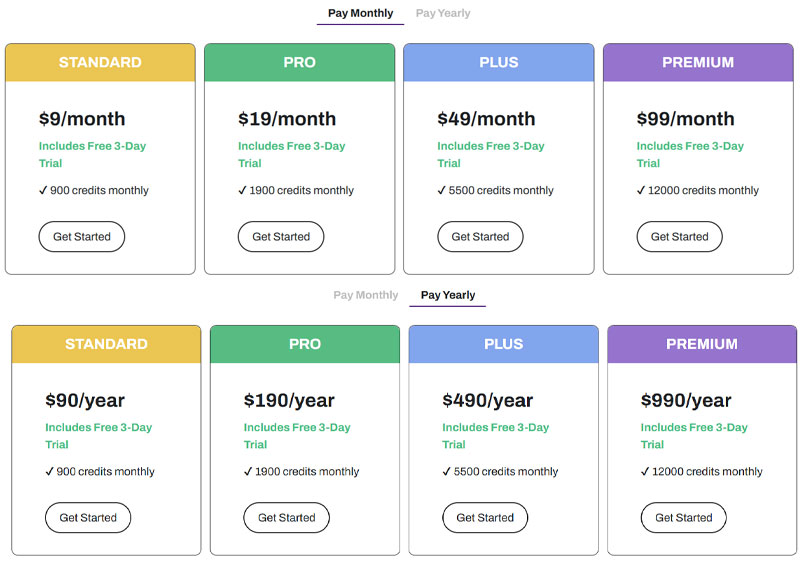This screenshot has width=800, height=564.
Task: Click the checkmark beside 12000 credits in $990/year plan
Action: point(645,472)
